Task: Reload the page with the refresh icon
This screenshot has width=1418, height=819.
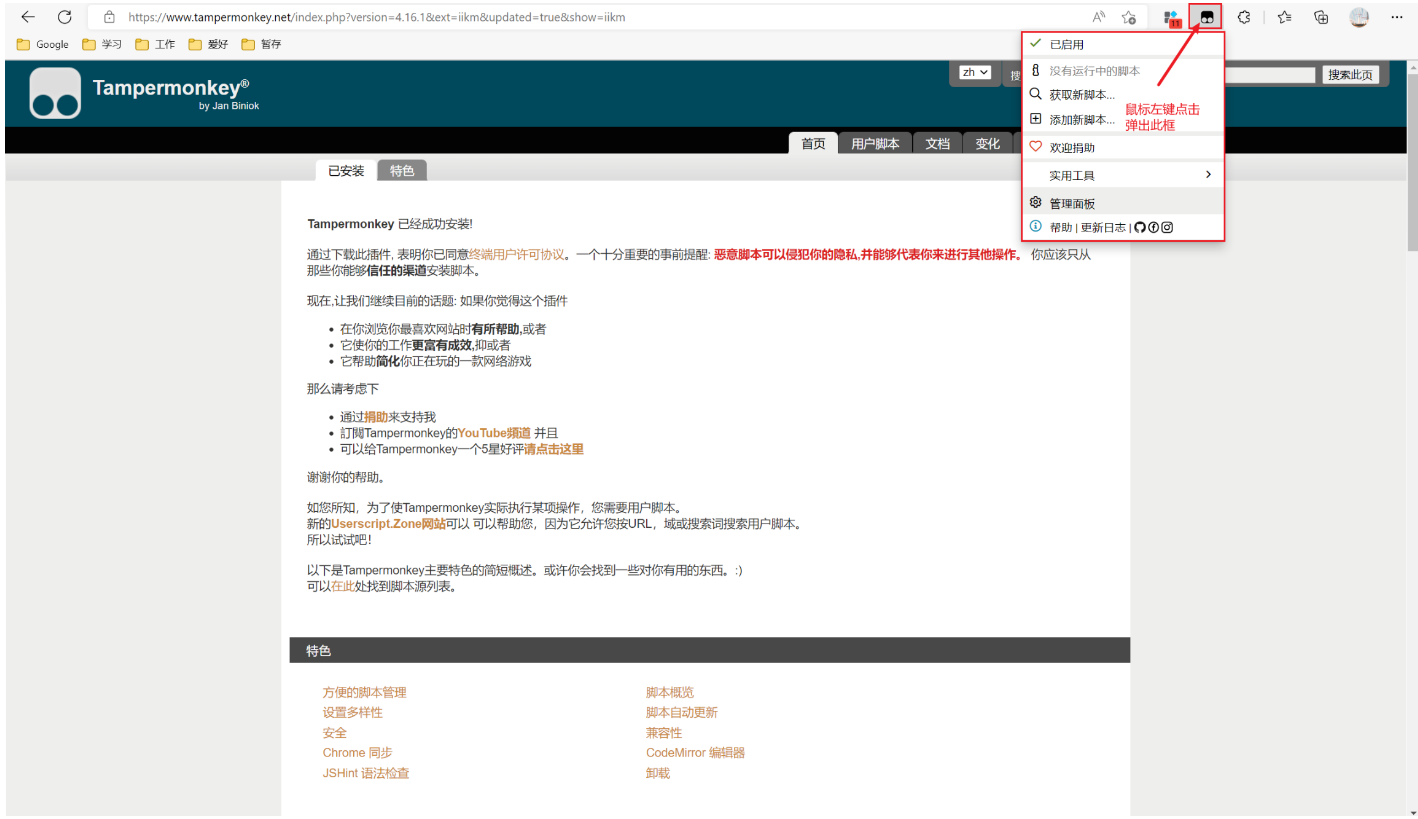Action: tap(65, 17)
